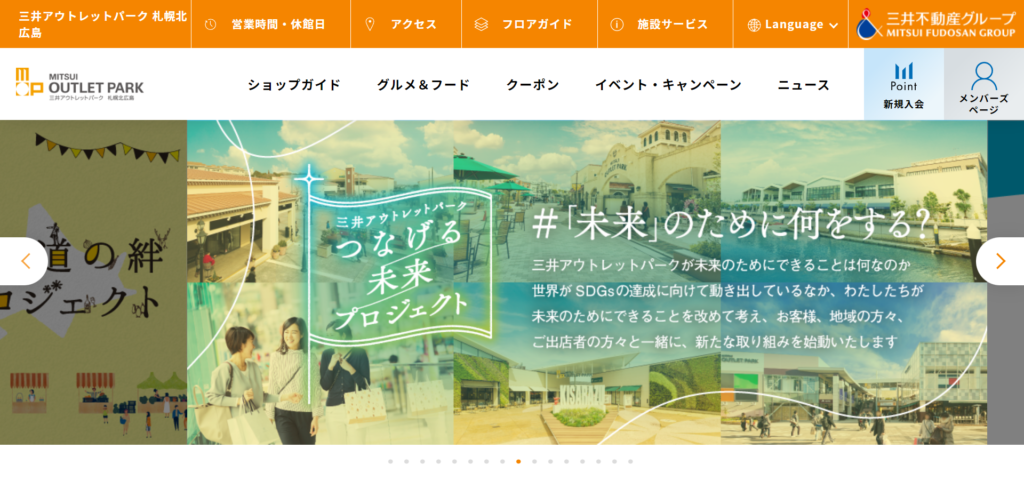
Task: Click the Mitsui Outlet Park logo
Action: click(80, 84)
